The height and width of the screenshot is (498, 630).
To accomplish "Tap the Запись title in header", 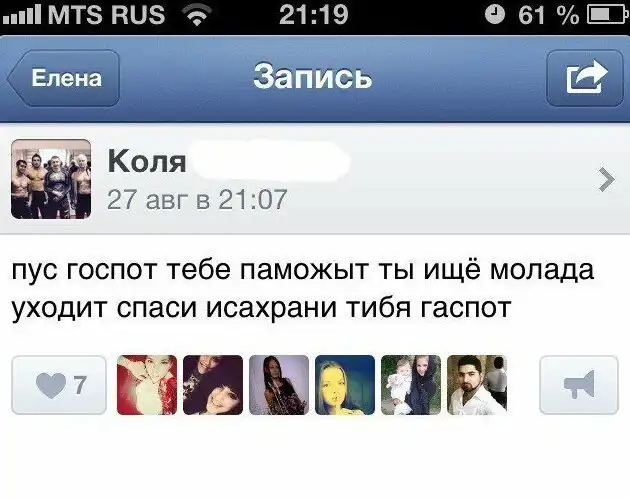I will [x=313, y=77].
